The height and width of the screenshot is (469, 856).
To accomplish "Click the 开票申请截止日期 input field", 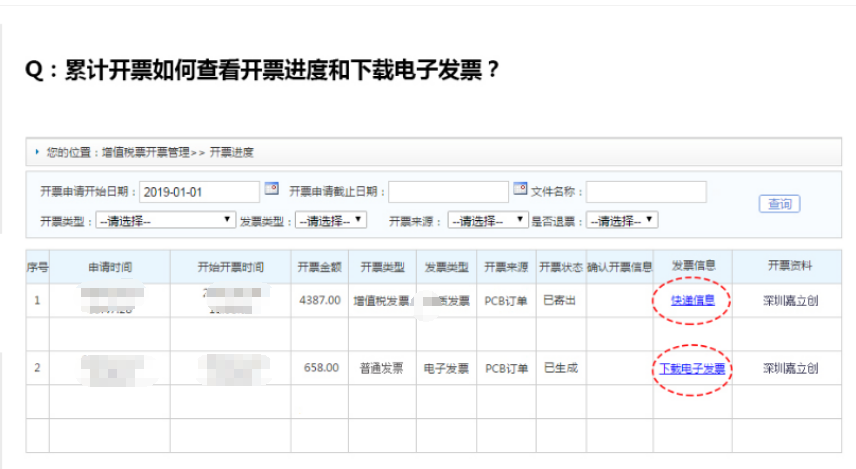I will (x=448, y=191).
